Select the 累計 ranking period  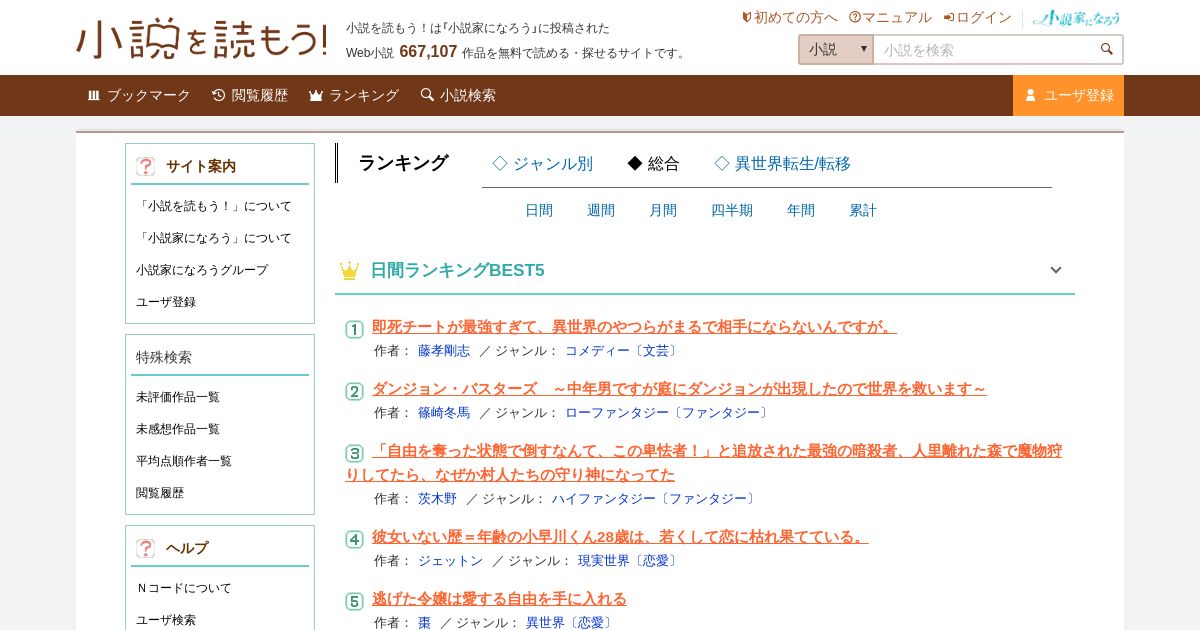(x=863, y=211)
